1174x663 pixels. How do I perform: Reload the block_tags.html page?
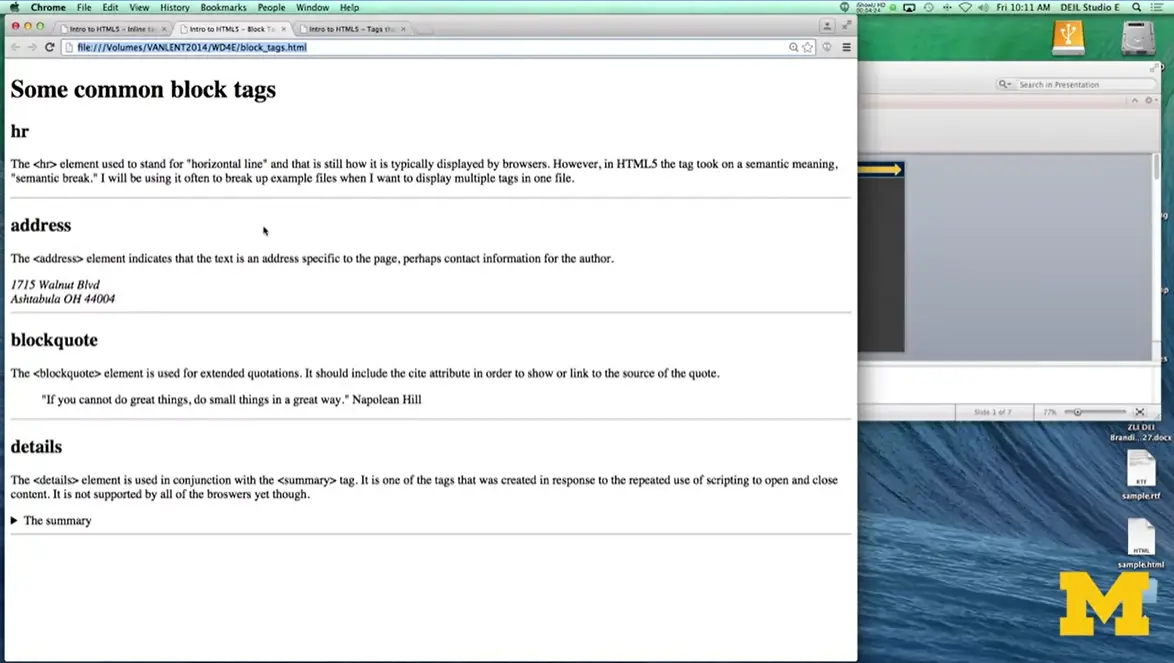(x=50, y=46)
